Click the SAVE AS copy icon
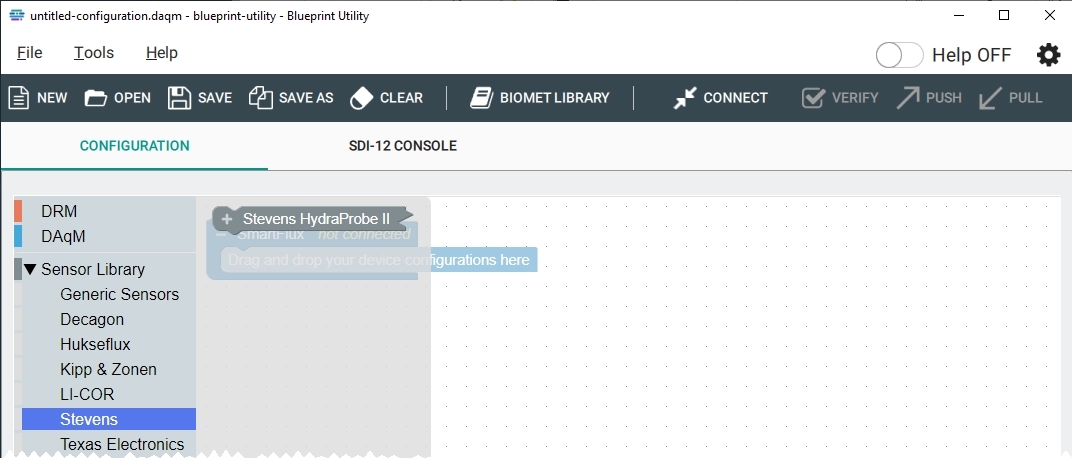This screenshot has width=1072, height=458. pos(261,98)
